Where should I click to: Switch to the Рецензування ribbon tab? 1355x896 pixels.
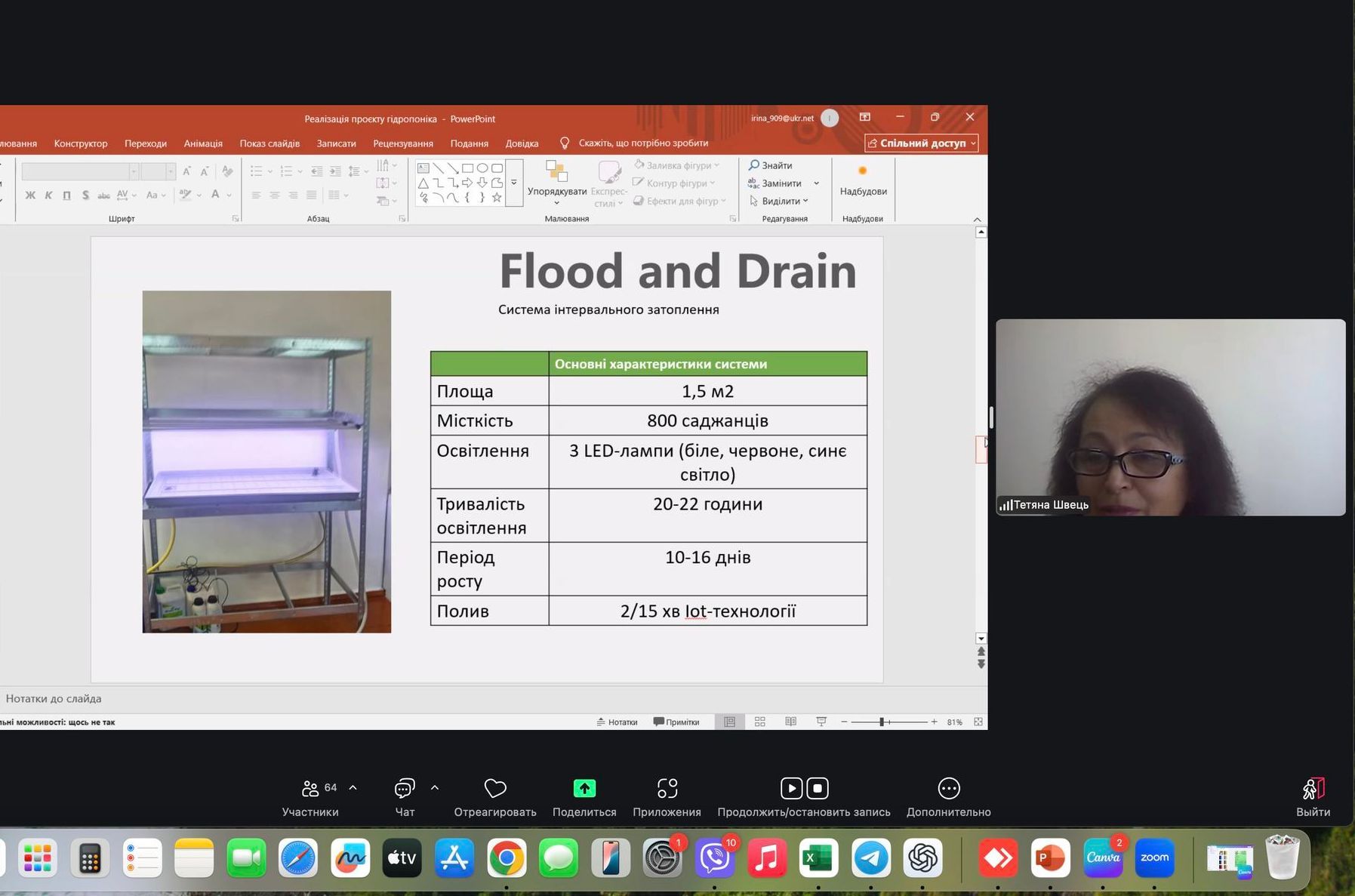tap(402, 143)
